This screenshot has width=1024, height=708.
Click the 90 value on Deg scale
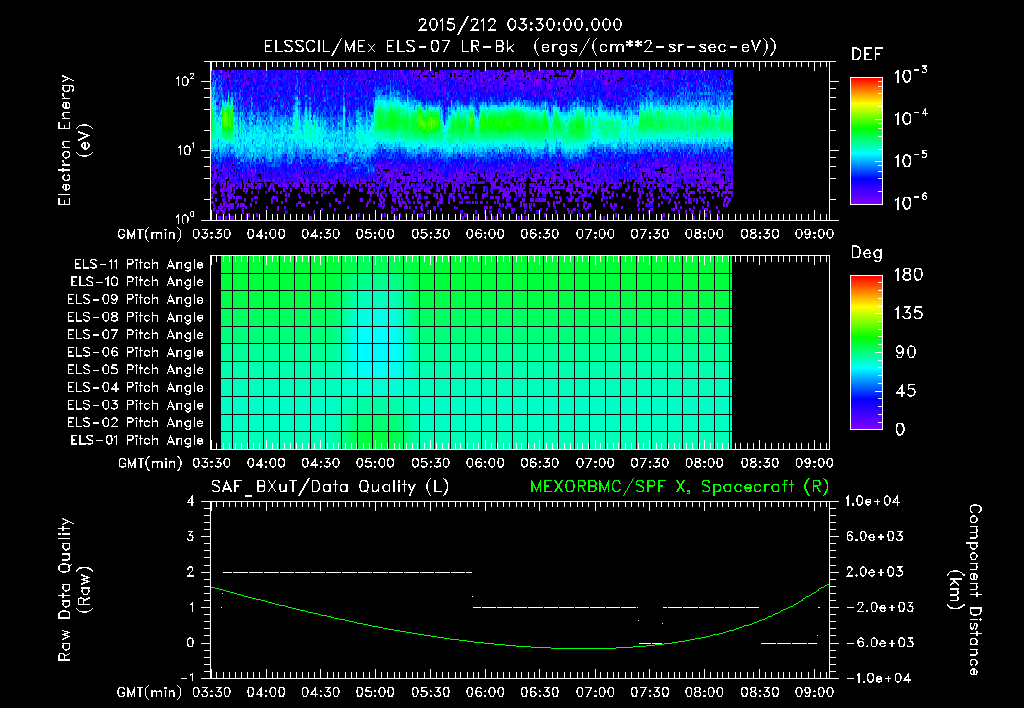point(906,352)
